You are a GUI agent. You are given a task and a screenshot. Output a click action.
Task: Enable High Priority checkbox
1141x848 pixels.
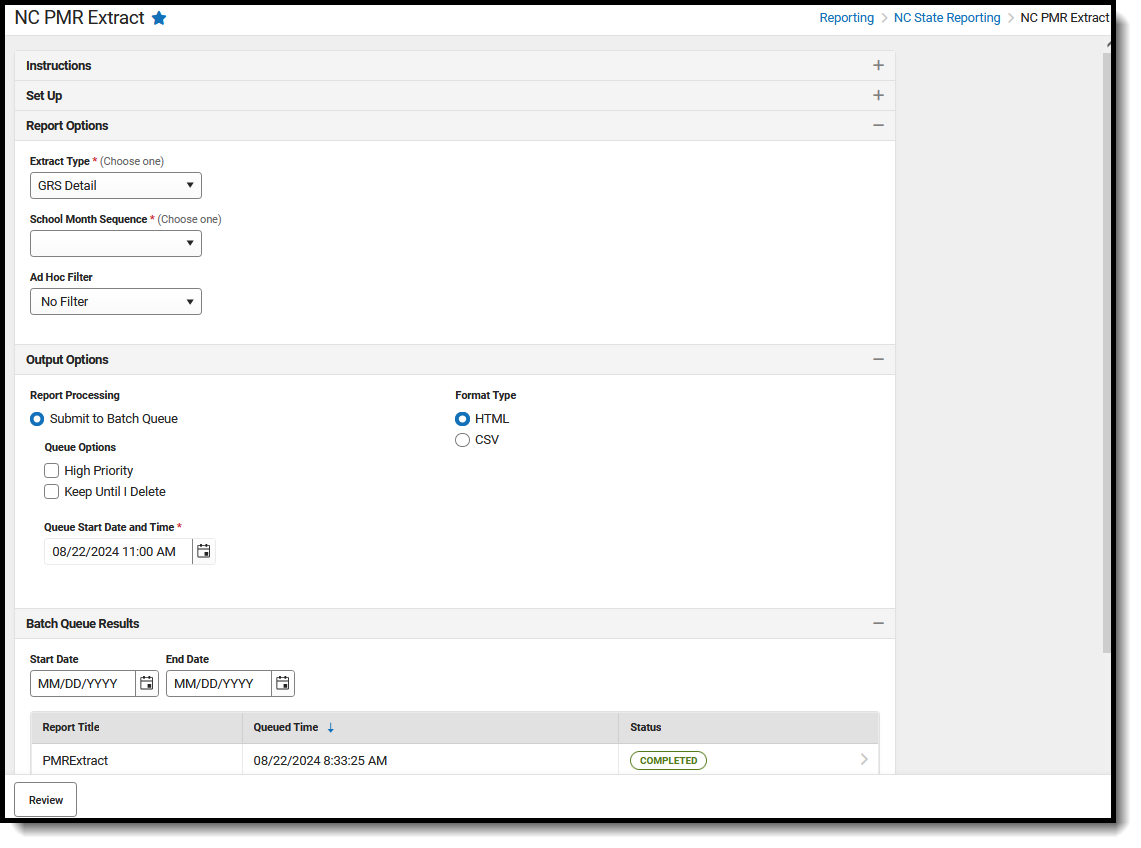[52, 471]
